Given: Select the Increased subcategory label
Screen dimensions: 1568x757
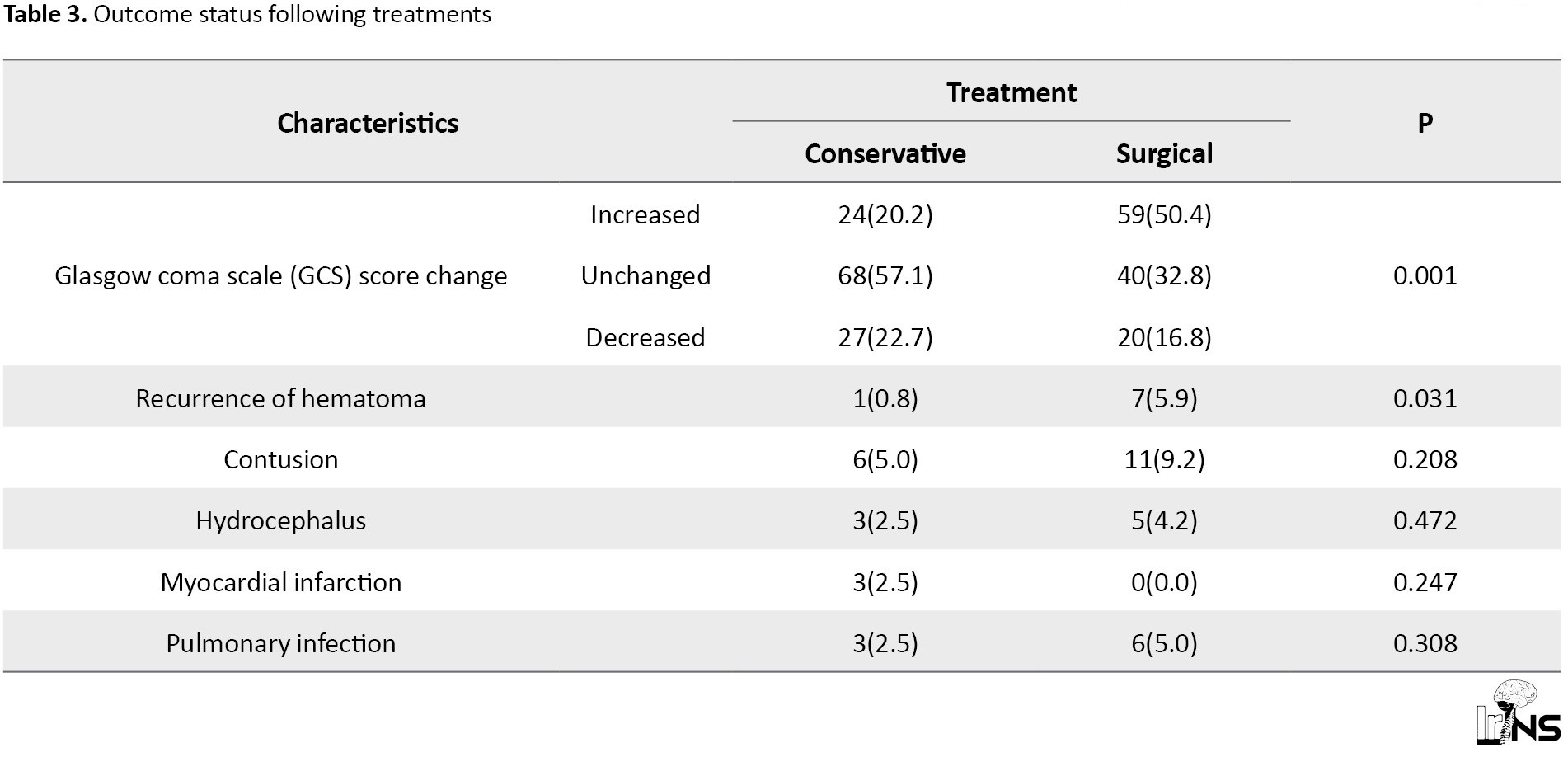Looking at the screenshot, I should click(645, 214).
